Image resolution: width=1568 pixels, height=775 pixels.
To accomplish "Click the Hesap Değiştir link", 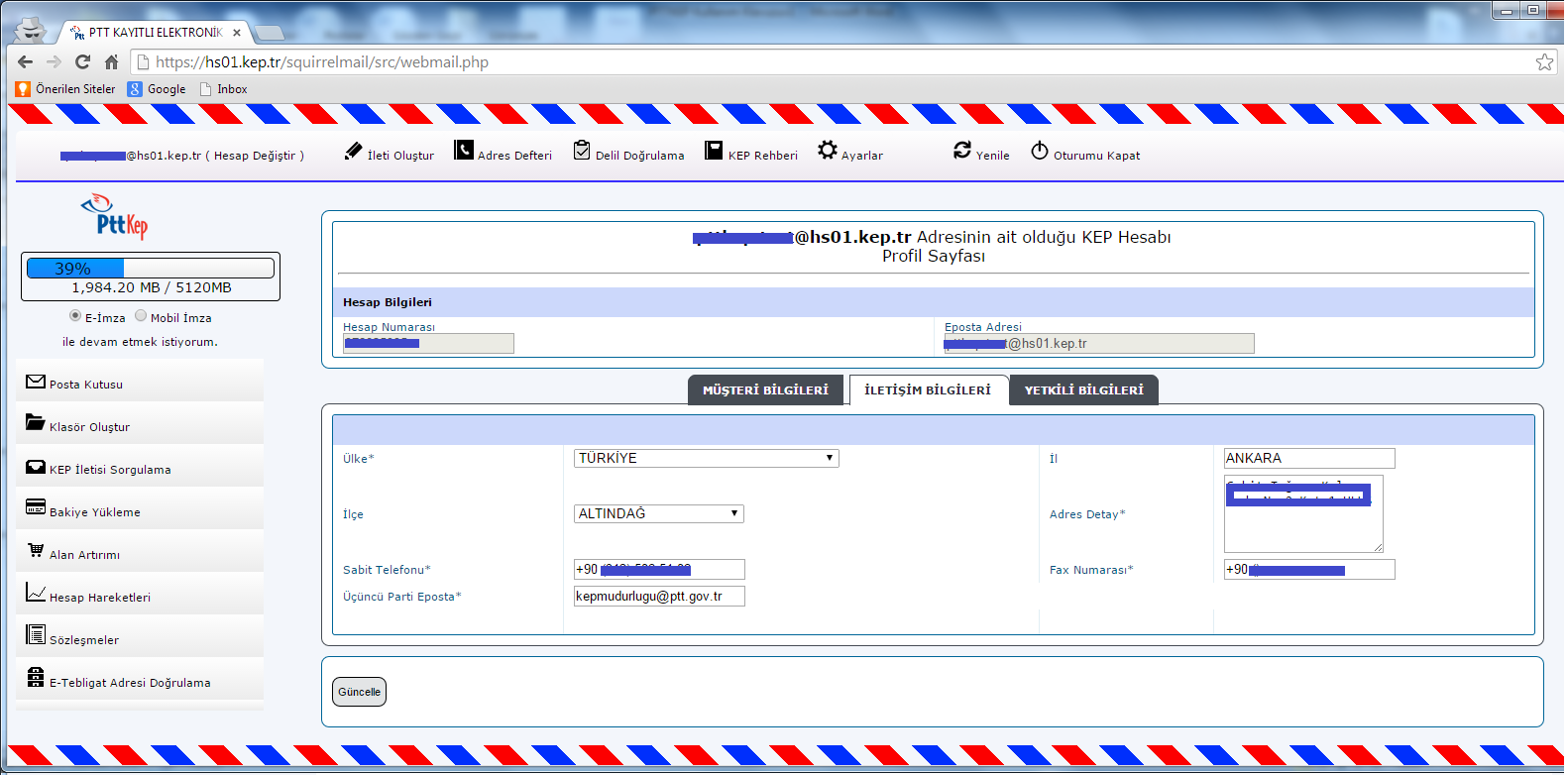I will tap(255, 156).
